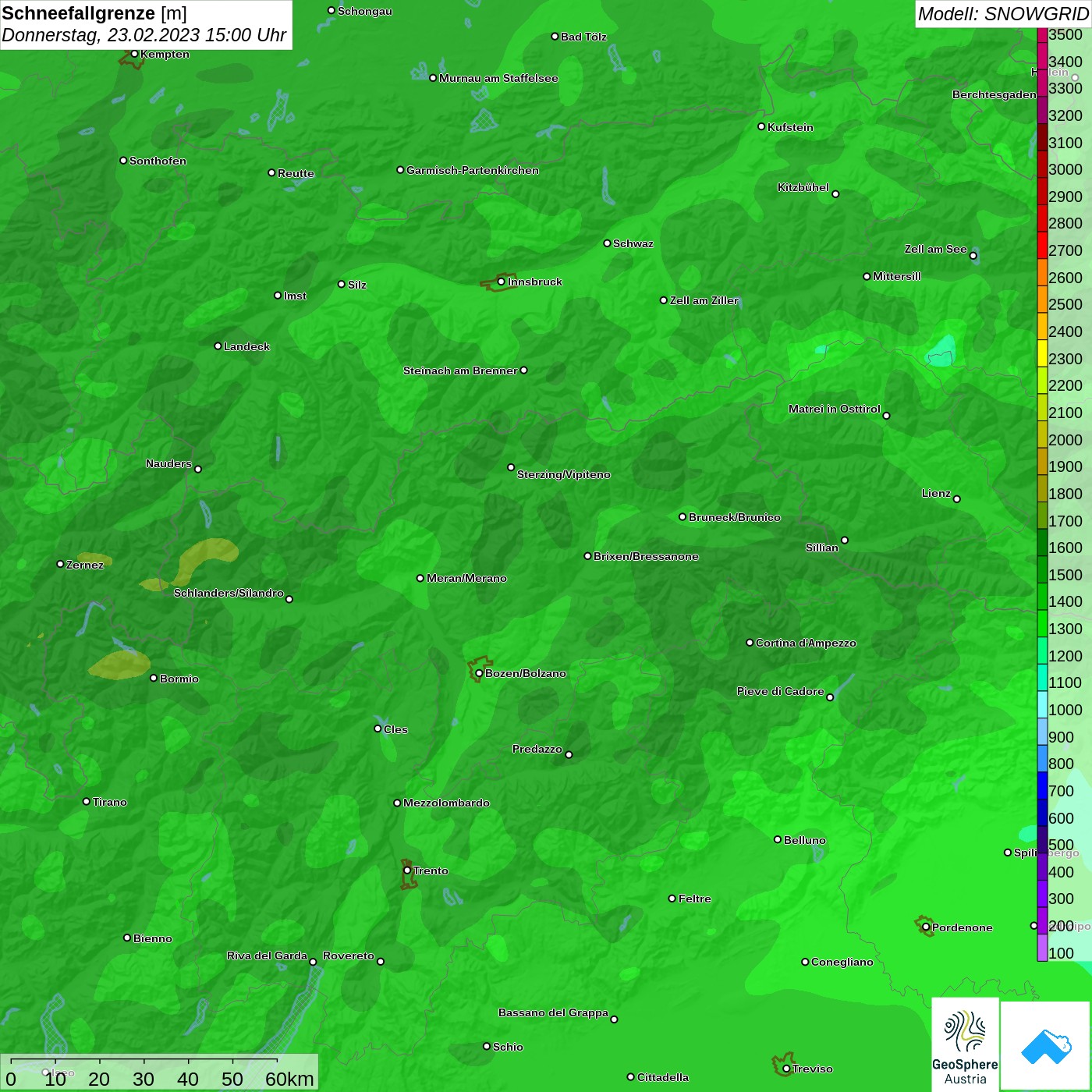
Task: Click the Brixen/Bressanone label
Action: [x=646, y=556]
